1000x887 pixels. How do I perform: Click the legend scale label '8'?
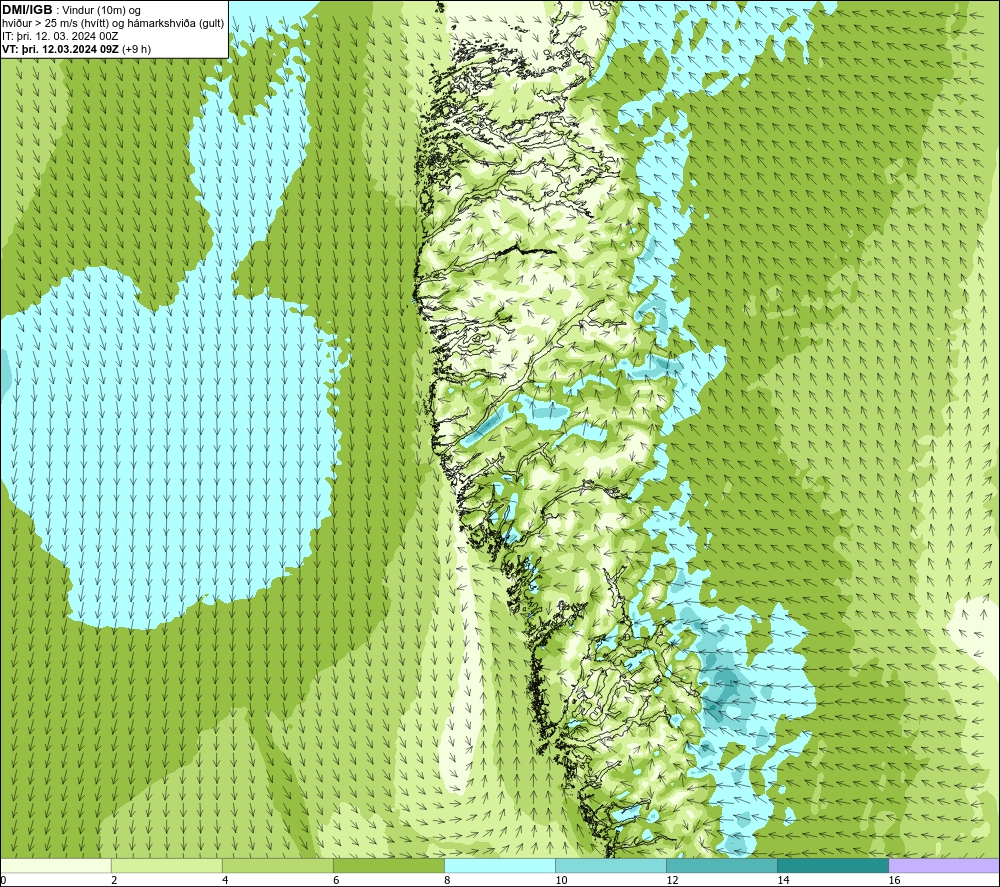(x=447, y=880)
